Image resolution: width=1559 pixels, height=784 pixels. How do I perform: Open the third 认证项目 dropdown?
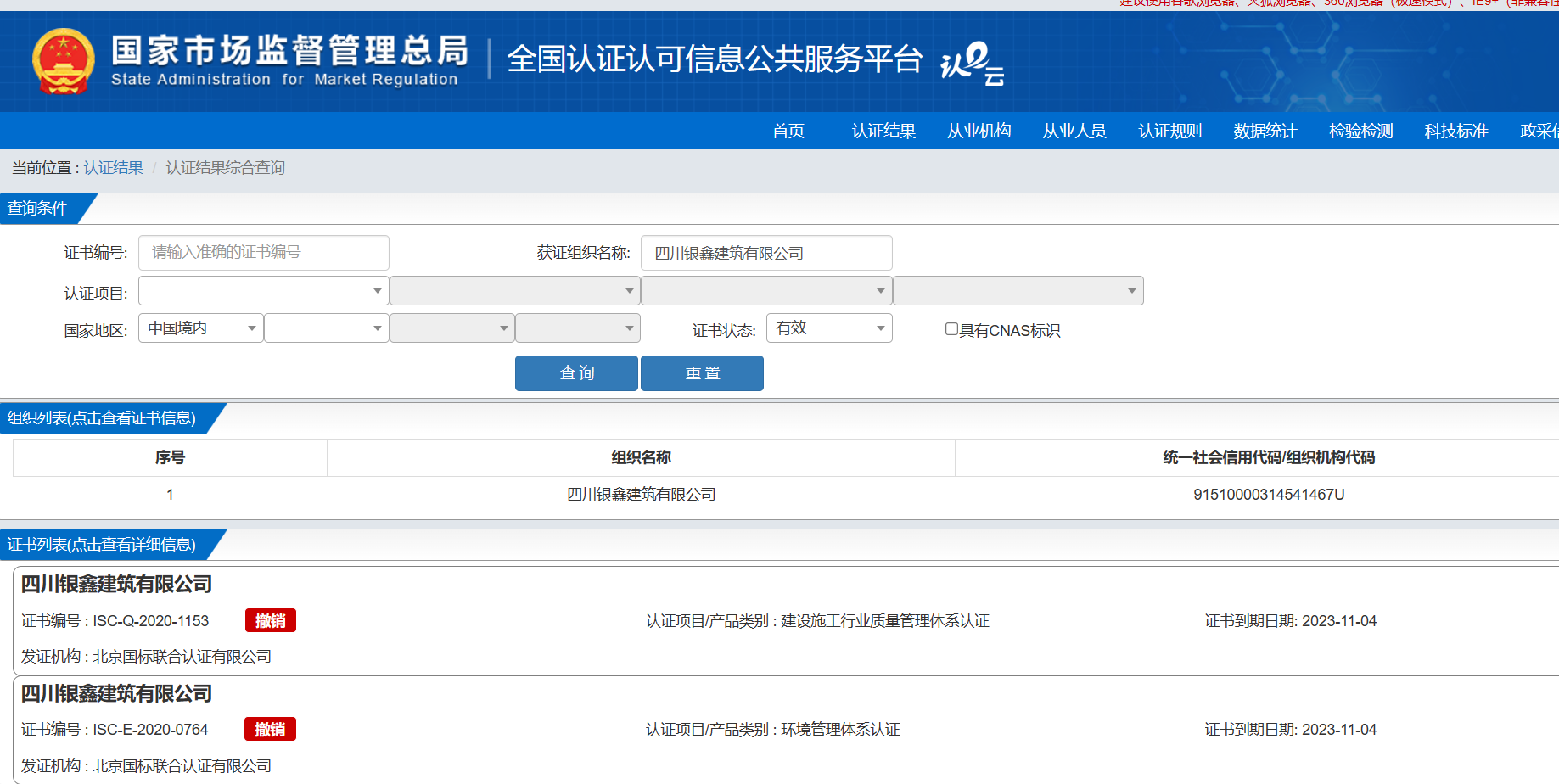coord(766,291)
